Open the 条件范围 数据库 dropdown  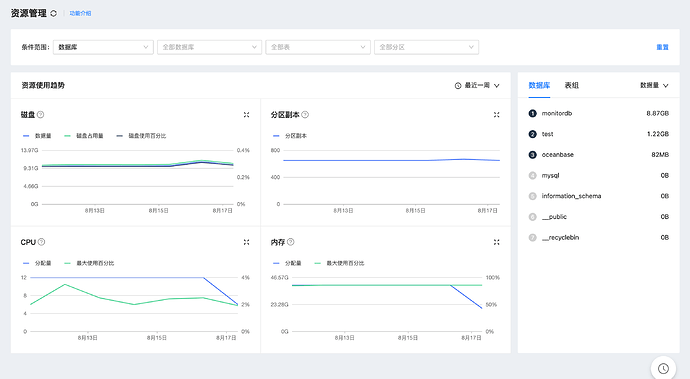point(103,47)
